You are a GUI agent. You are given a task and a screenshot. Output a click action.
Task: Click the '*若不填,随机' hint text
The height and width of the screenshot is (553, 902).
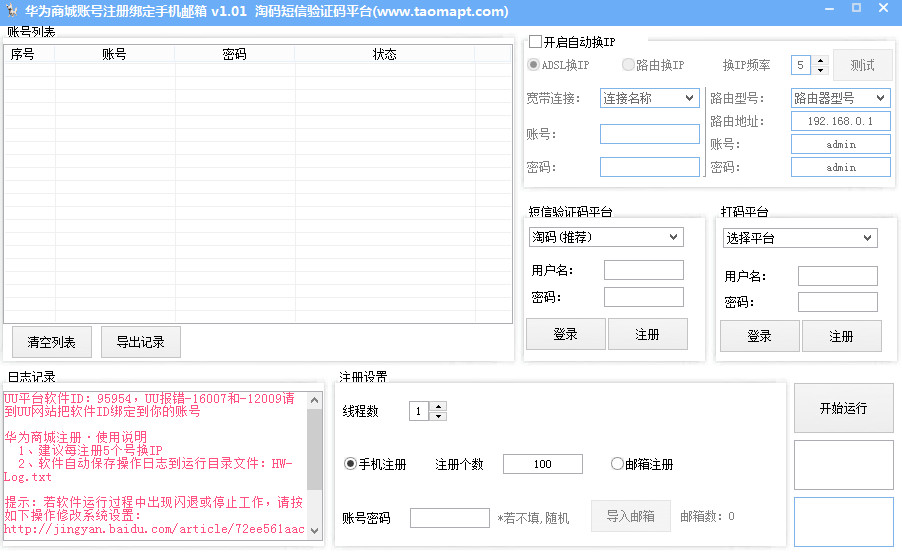tap(533, 518)
